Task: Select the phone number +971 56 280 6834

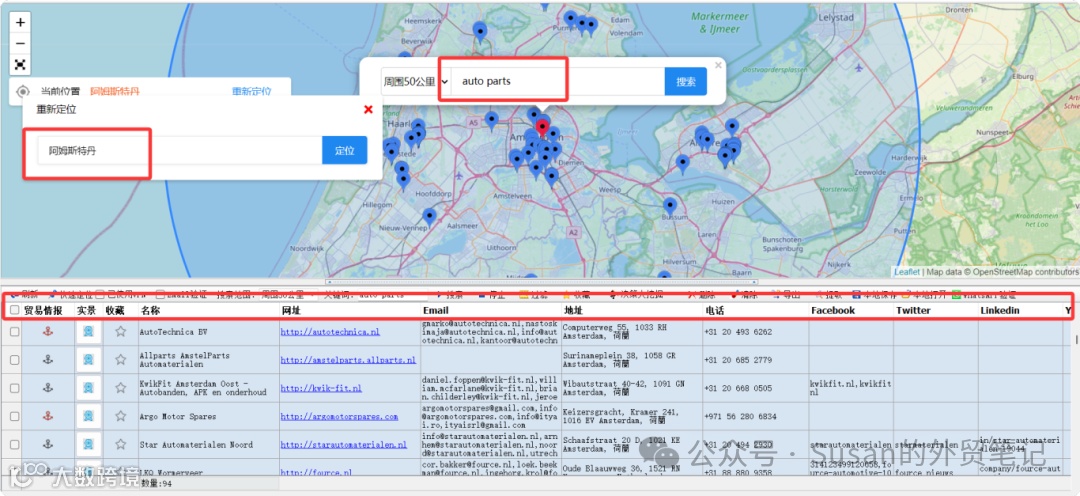Action: coord(740,417)
